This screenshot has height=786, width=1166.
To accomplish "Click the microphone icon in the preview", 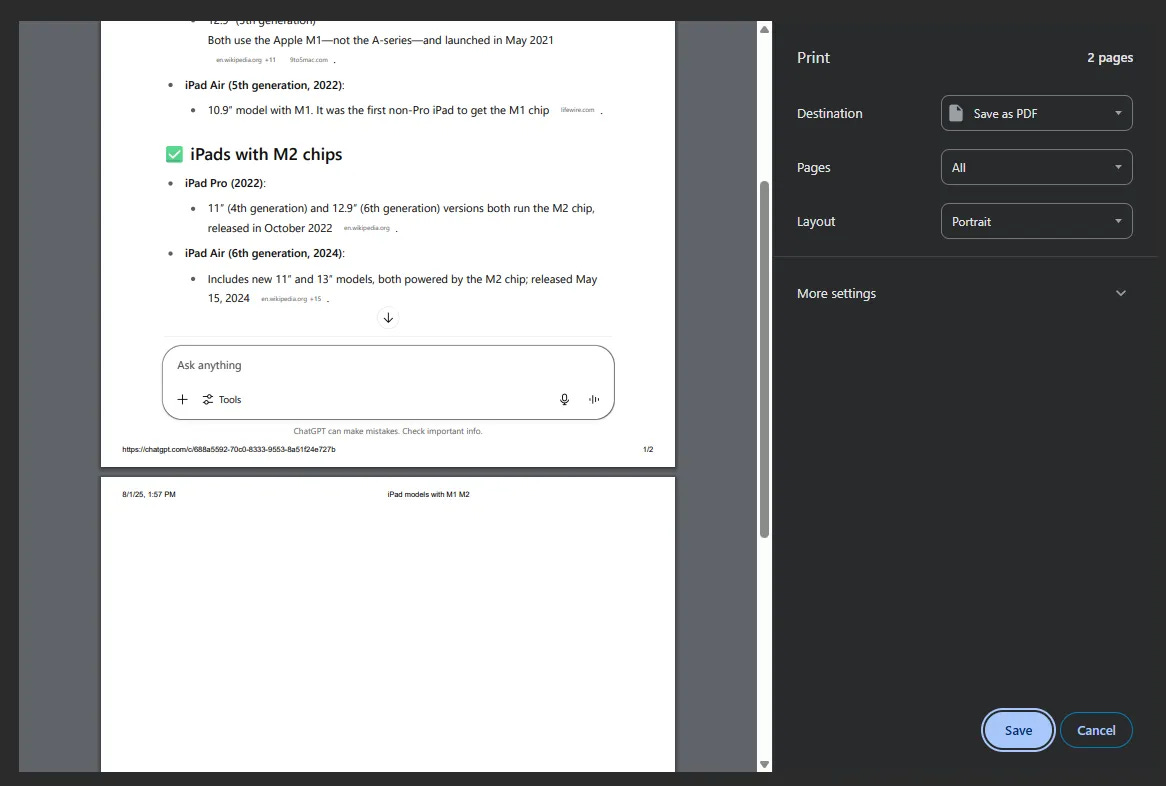I will (564, 399).
